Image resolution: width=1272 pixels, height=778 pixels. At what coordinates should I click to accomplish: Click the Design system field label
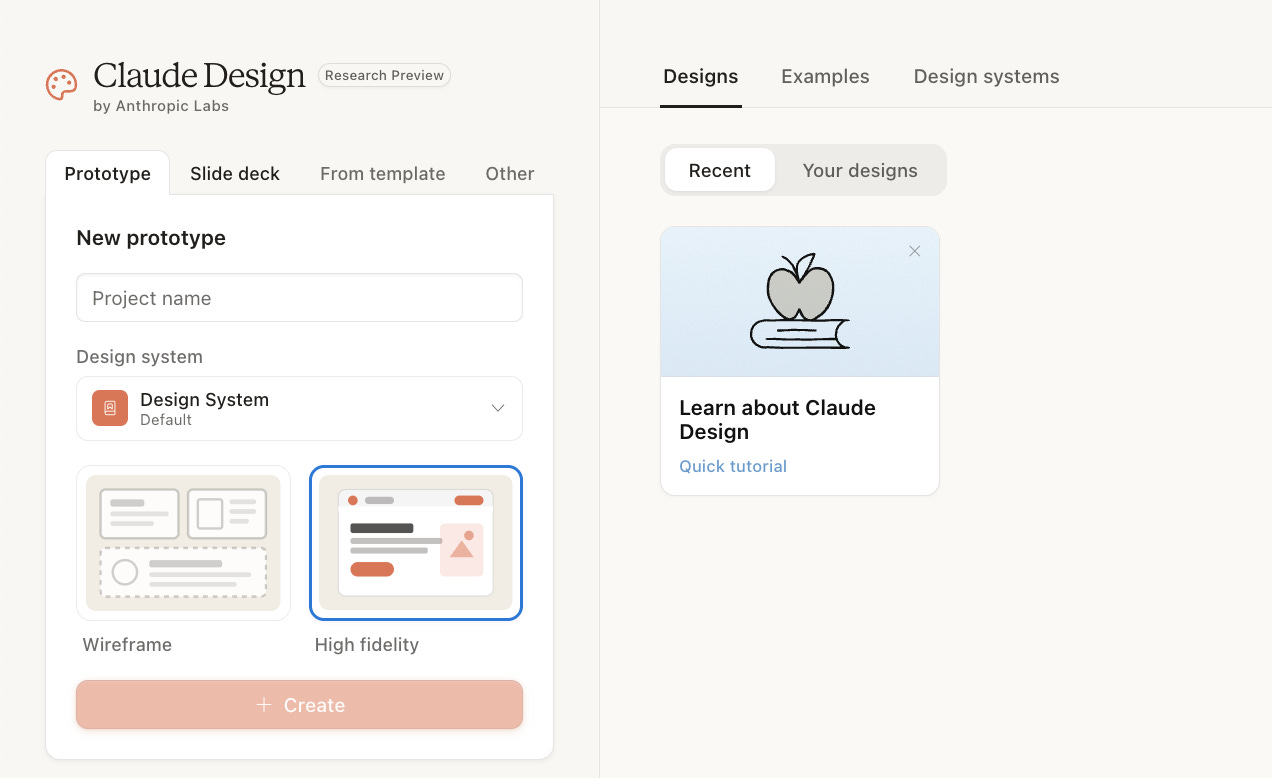[139, 357]
